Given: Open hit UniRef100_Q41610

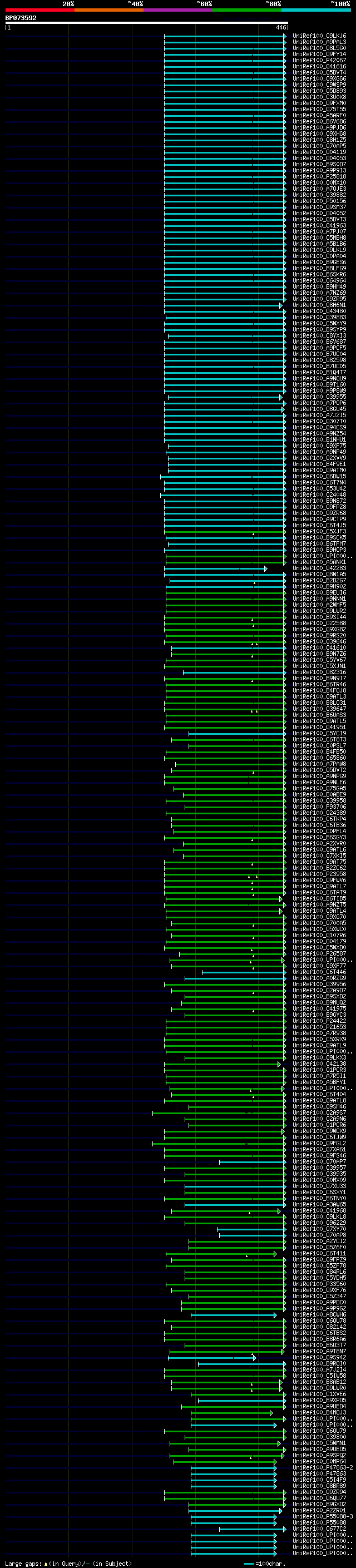Looking at the screenshot, I should (319, 647).
